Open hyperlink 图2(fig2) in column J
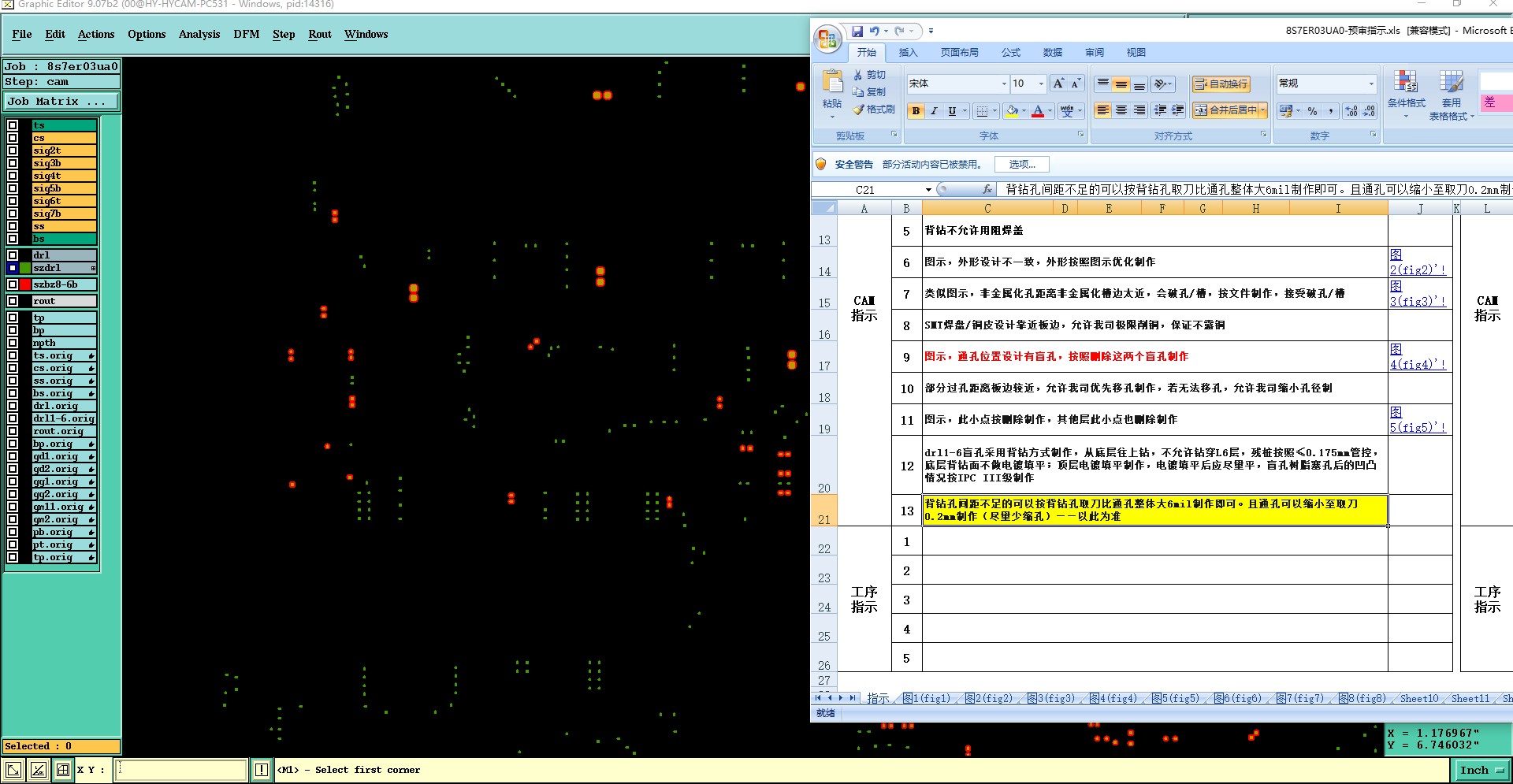Screen dimensions: 1513x784 pos(1418,262)
